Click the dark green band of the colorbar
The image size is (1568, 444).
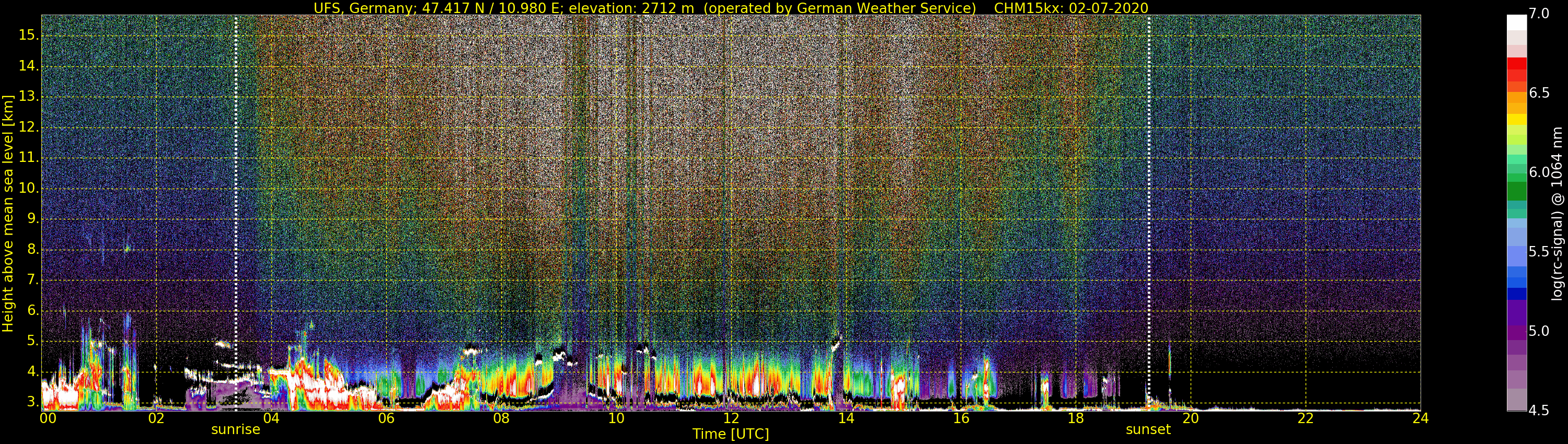coord(1516,192)
